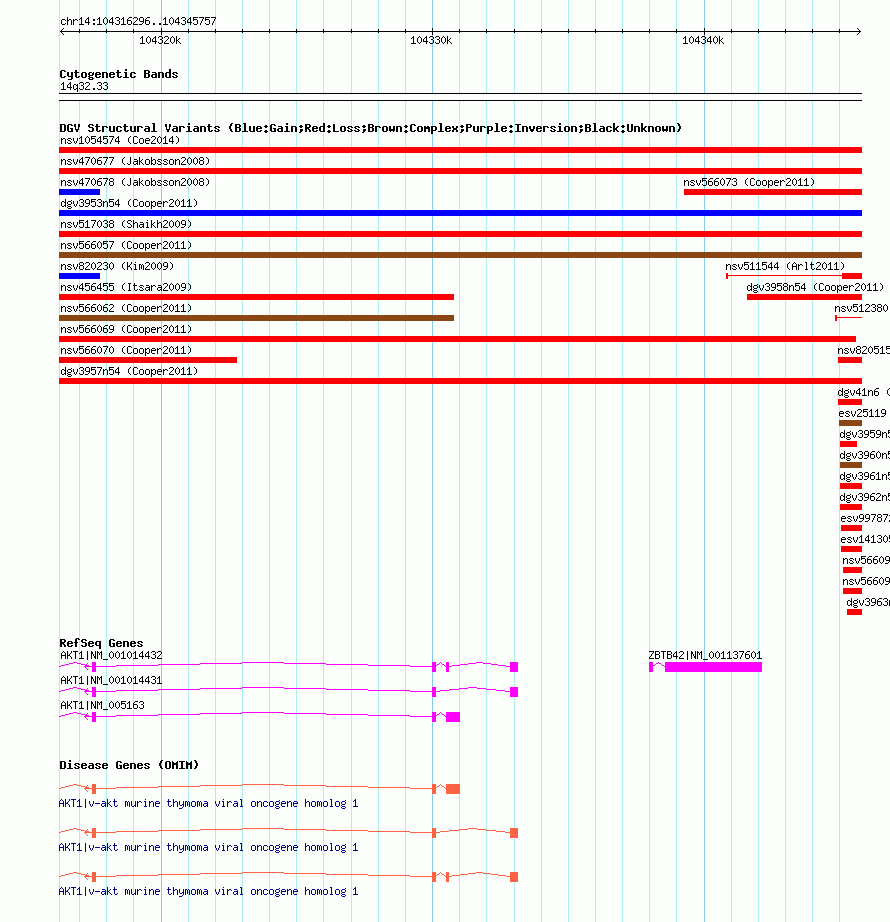Click the dgv3953n54 (Cooper2011) blue bar

[460, 213]
